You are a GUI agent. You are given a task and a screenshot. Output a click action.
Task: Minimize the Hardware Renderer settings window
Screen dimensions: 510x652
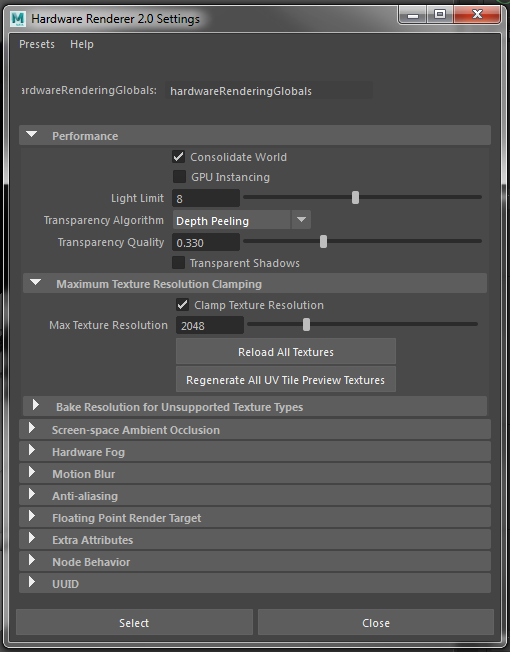pos(413,15)
